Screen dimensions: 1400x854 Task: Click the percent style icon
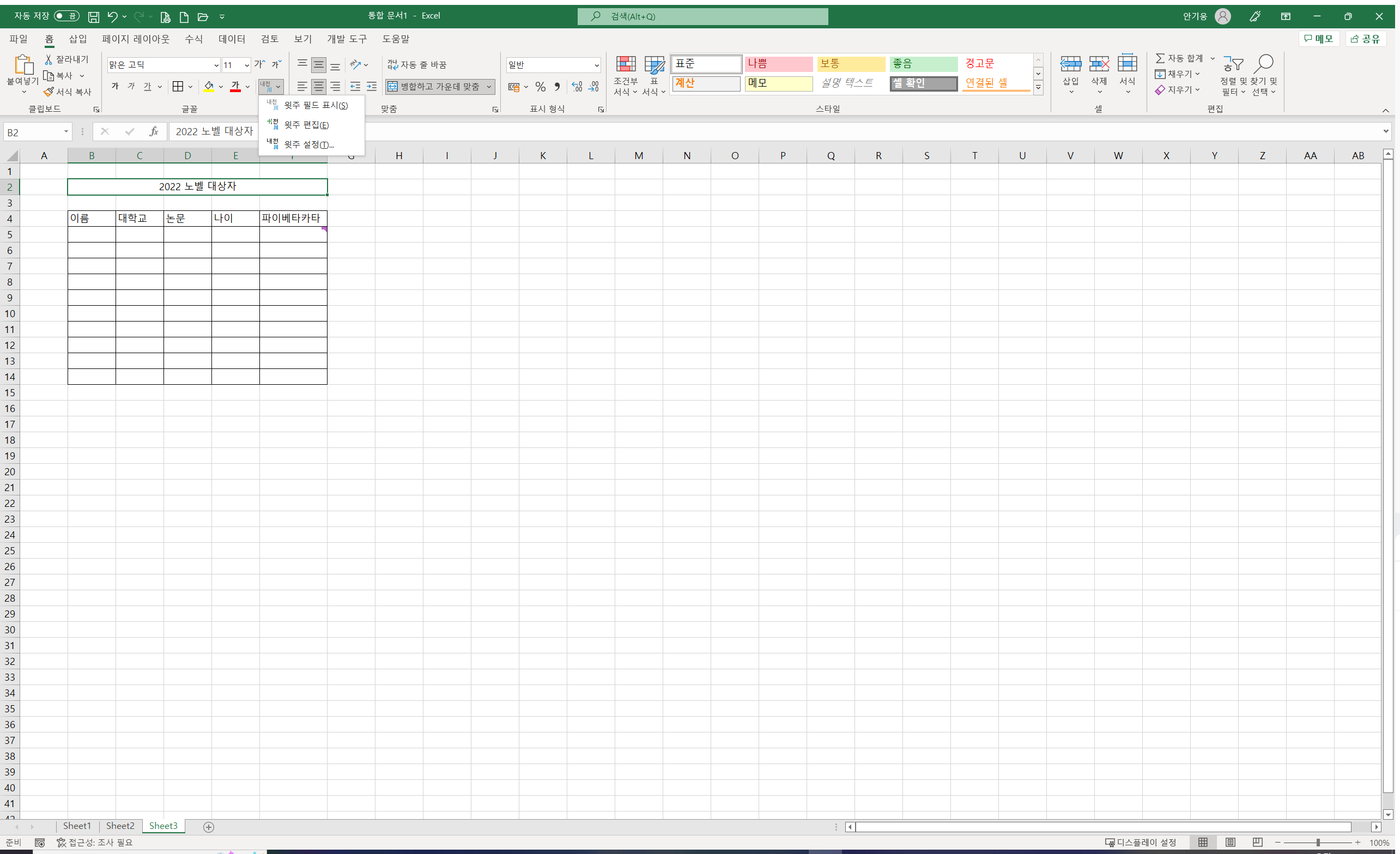pyautogui.click(x=540, y=86)
